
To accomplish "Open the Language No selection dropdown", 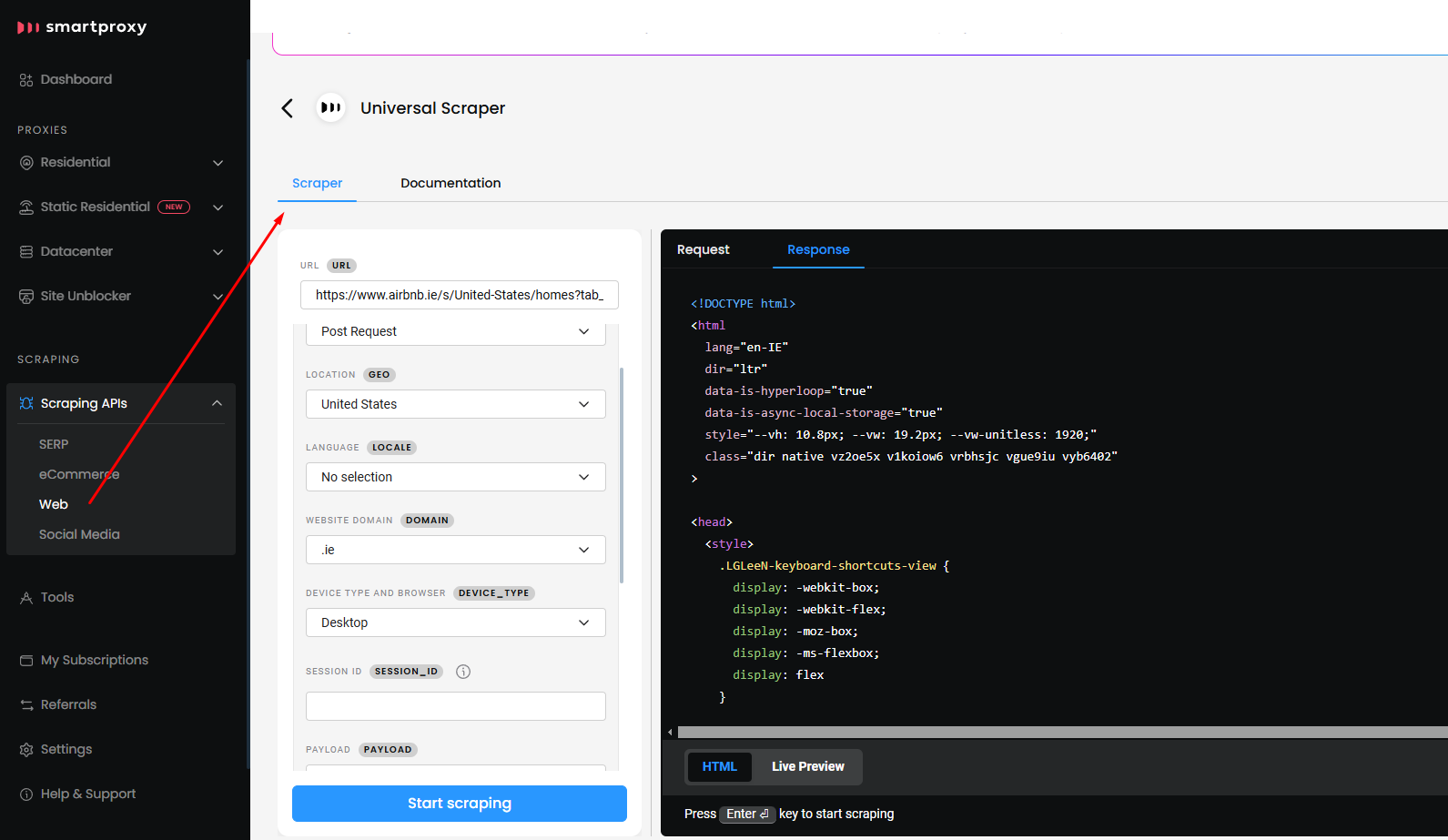I will pos(456,477).
